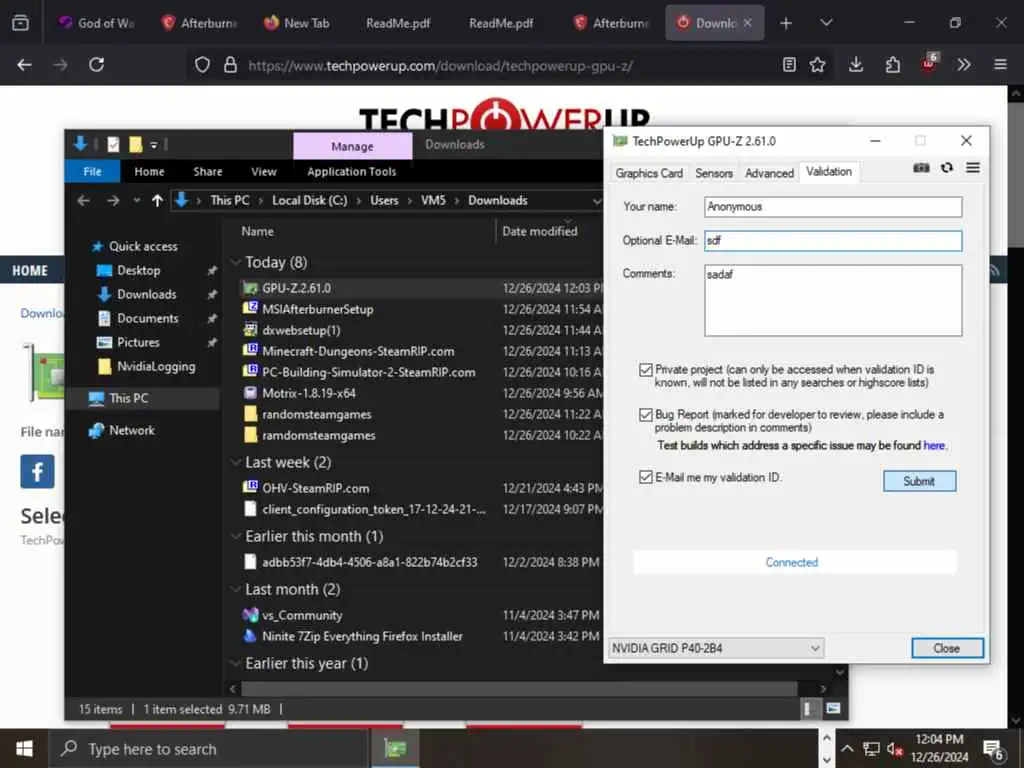The height and width of the screenshot is (768, 1024).
Task: Select MSIAfterburnerSetup file icon
Action: click(250, 309)
